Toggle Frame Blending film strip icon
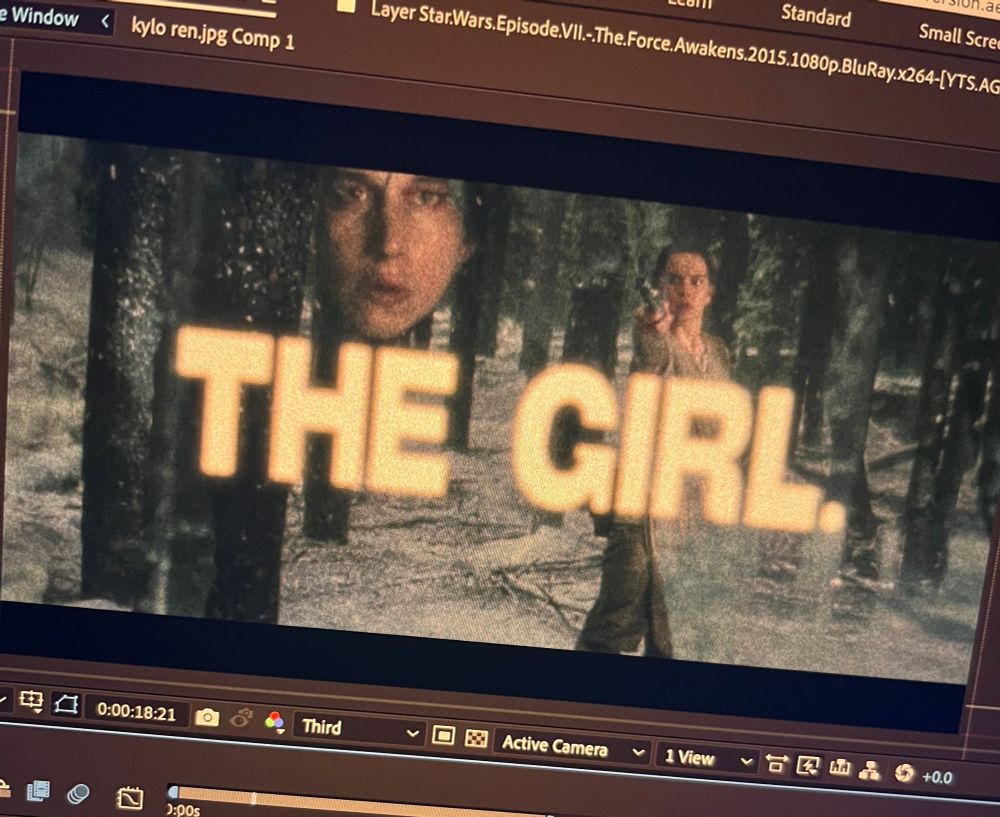Screen dimensions: 1000x817 (x=38, y=791)
